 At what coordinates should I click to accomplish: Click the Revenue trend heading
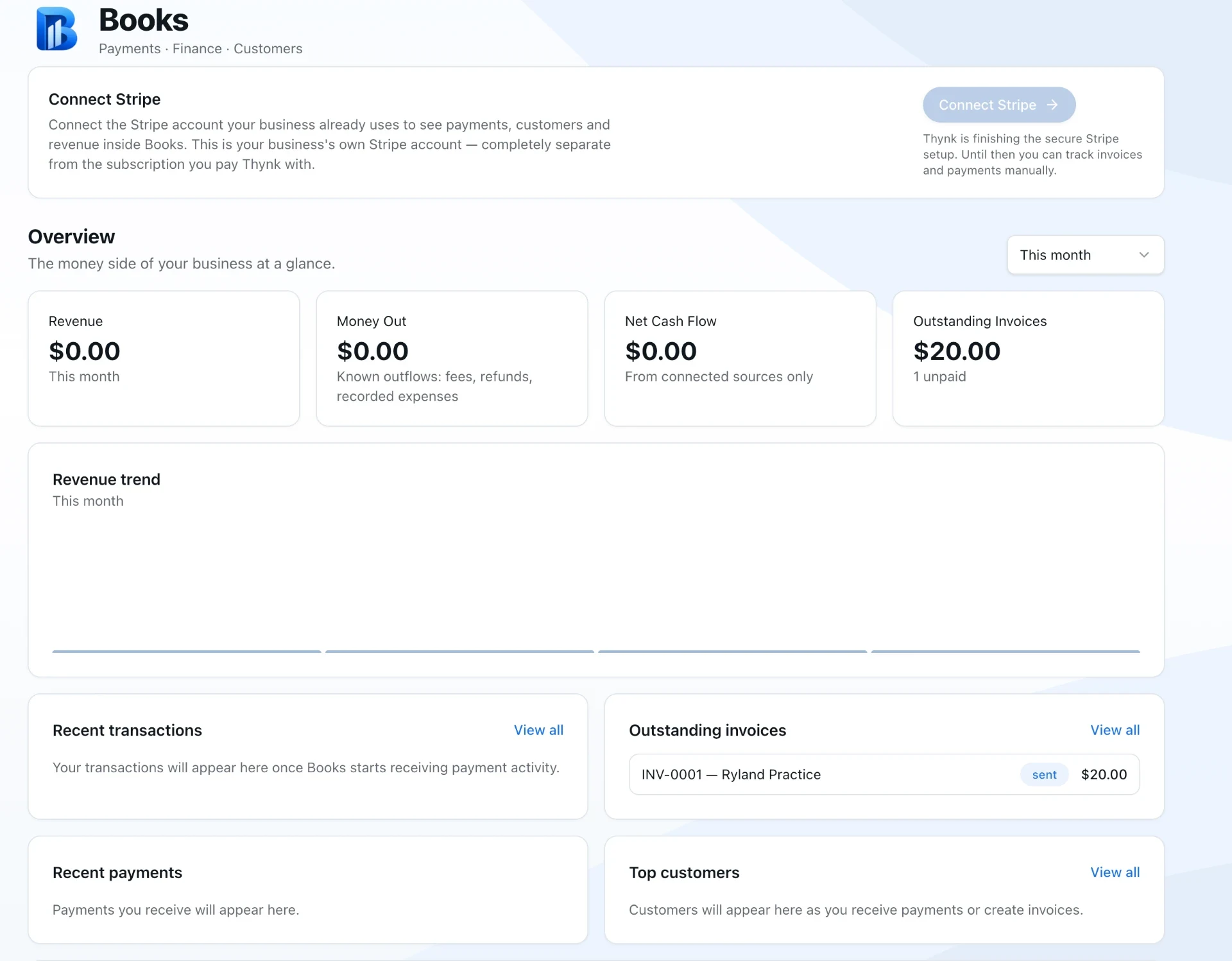(x=107, y=480)
